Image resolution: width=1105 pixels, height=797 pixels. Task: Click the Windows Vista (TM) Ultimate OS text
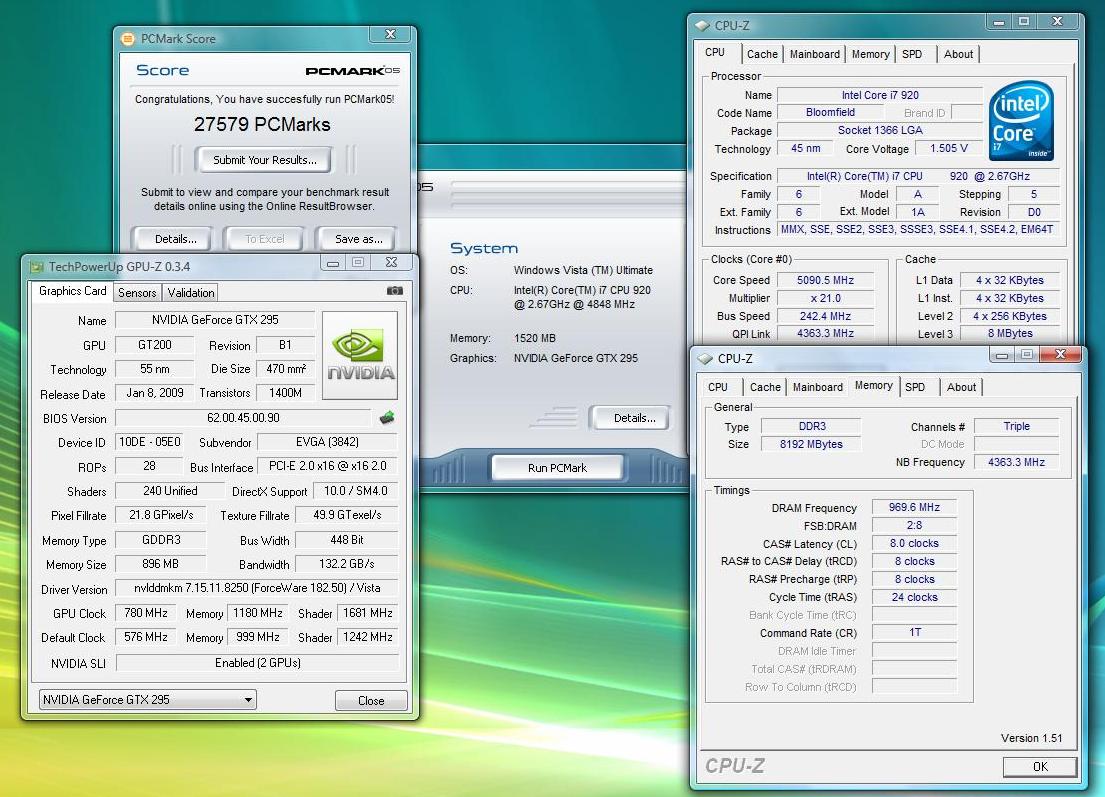[x=583, y=271]
